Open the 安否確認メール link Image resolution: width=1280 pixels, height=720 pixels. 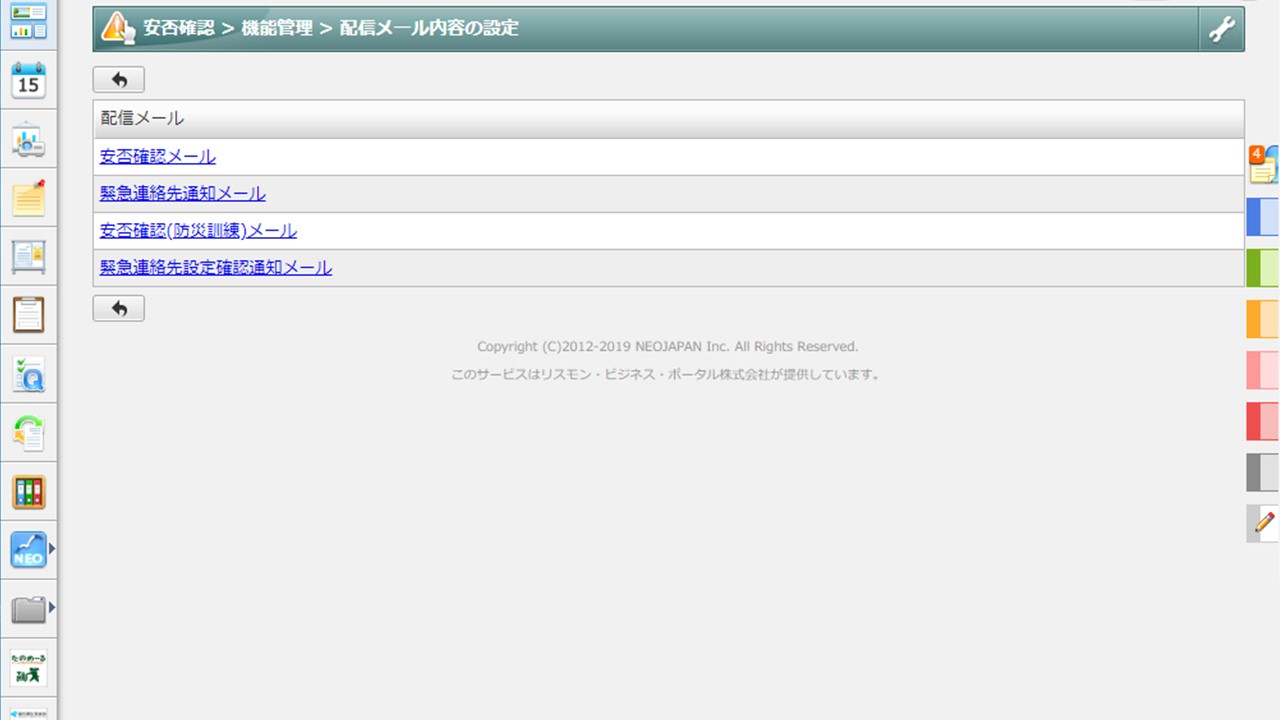158,157
